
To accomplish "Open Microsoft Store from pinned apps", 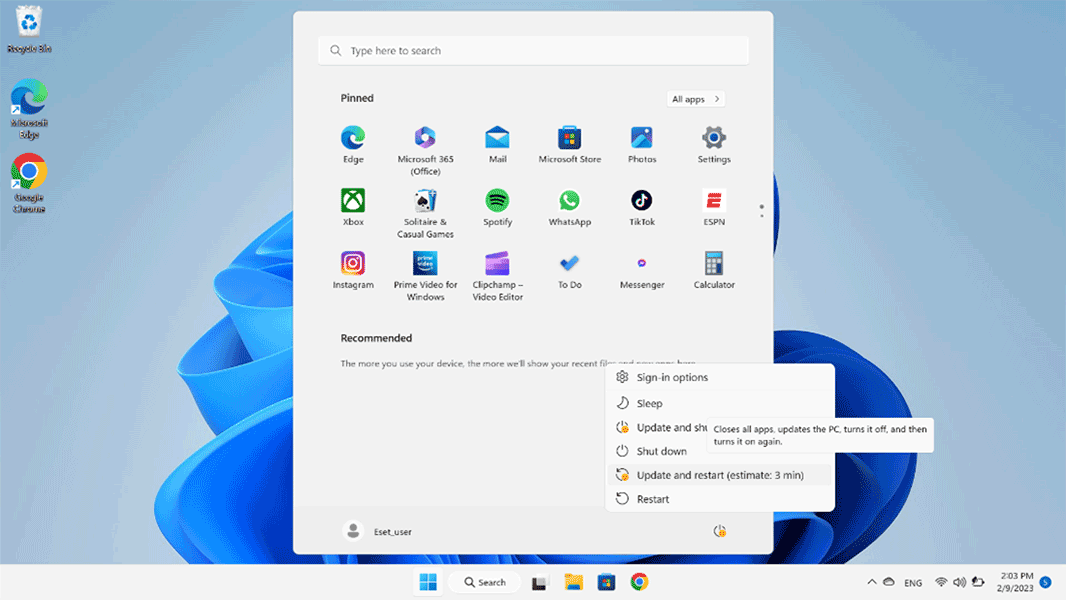I will [x=569, y=138].
